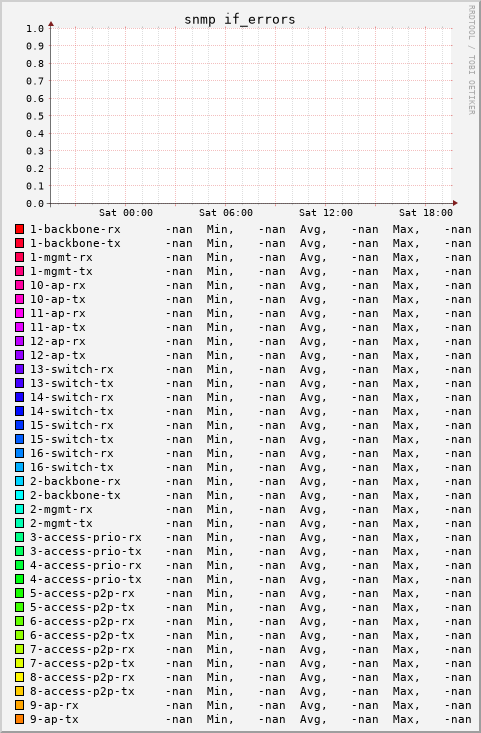Select the 5-access-p2p-tx legend label
Viewport: 481px width, 733px height.
coord(82,607)
